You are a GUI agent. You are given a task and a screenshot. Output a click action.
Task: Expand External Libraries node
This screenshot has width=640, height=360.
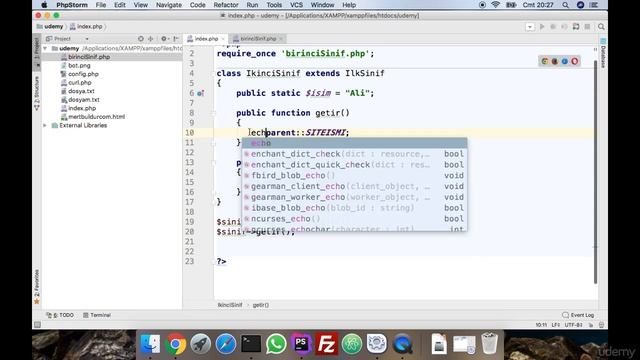(x=45, y=125)
